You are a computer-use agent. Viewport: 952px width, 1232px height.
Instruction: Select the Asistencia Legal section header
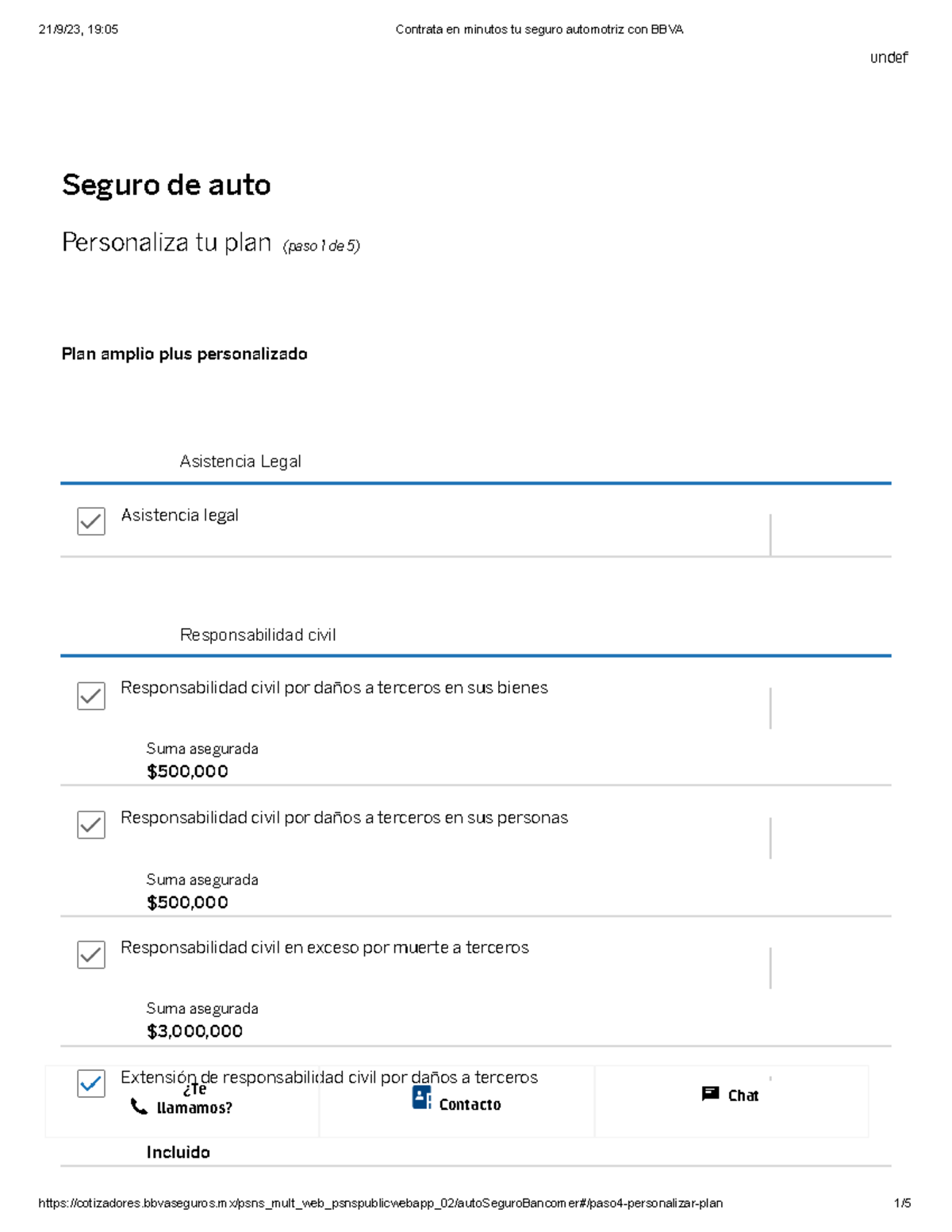[241, 461]
